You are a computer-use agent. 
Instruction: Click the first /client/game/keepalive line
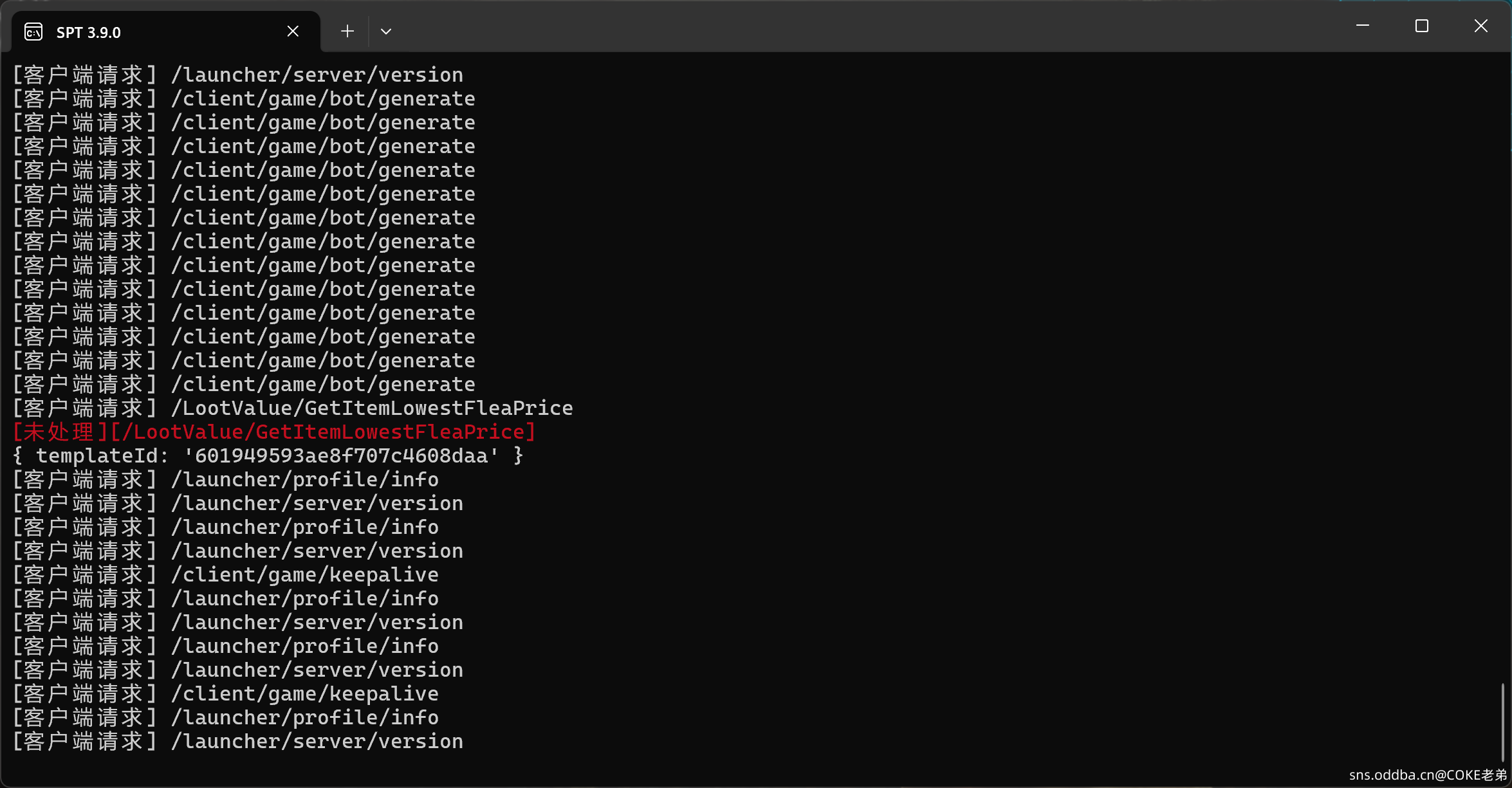tap(225, 574)
